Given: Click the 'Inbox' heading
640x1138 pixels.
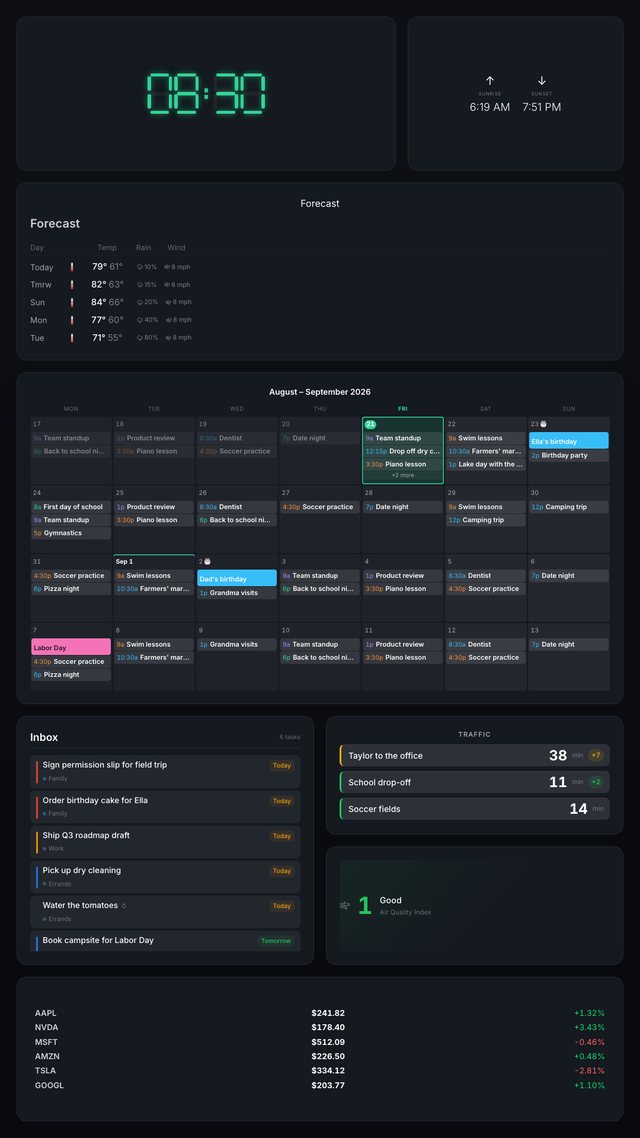Looking at the screenshot, I should point(44,737).
